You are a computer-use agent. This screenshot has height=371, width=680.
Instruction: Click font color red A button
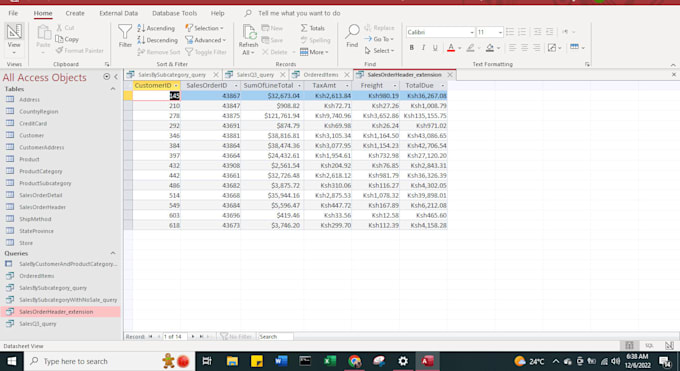(x=451, y=48)
